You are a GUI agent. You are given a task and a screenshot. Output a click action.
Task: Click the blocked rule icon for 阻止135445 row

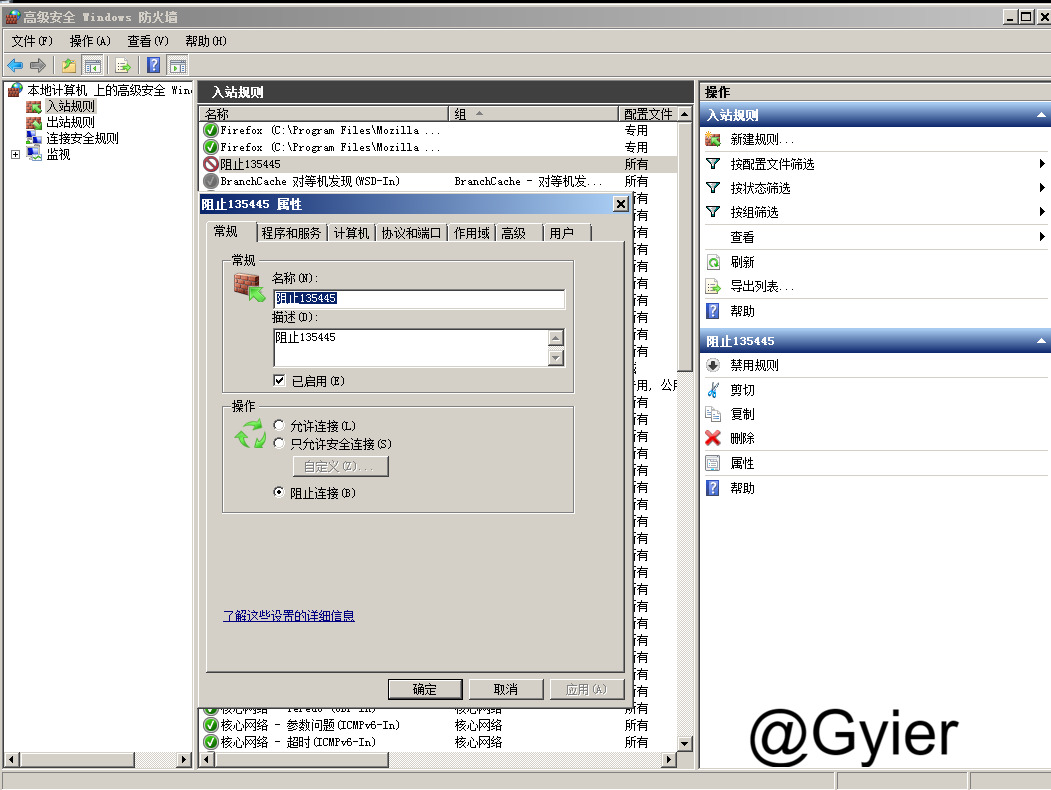[211, 164]
